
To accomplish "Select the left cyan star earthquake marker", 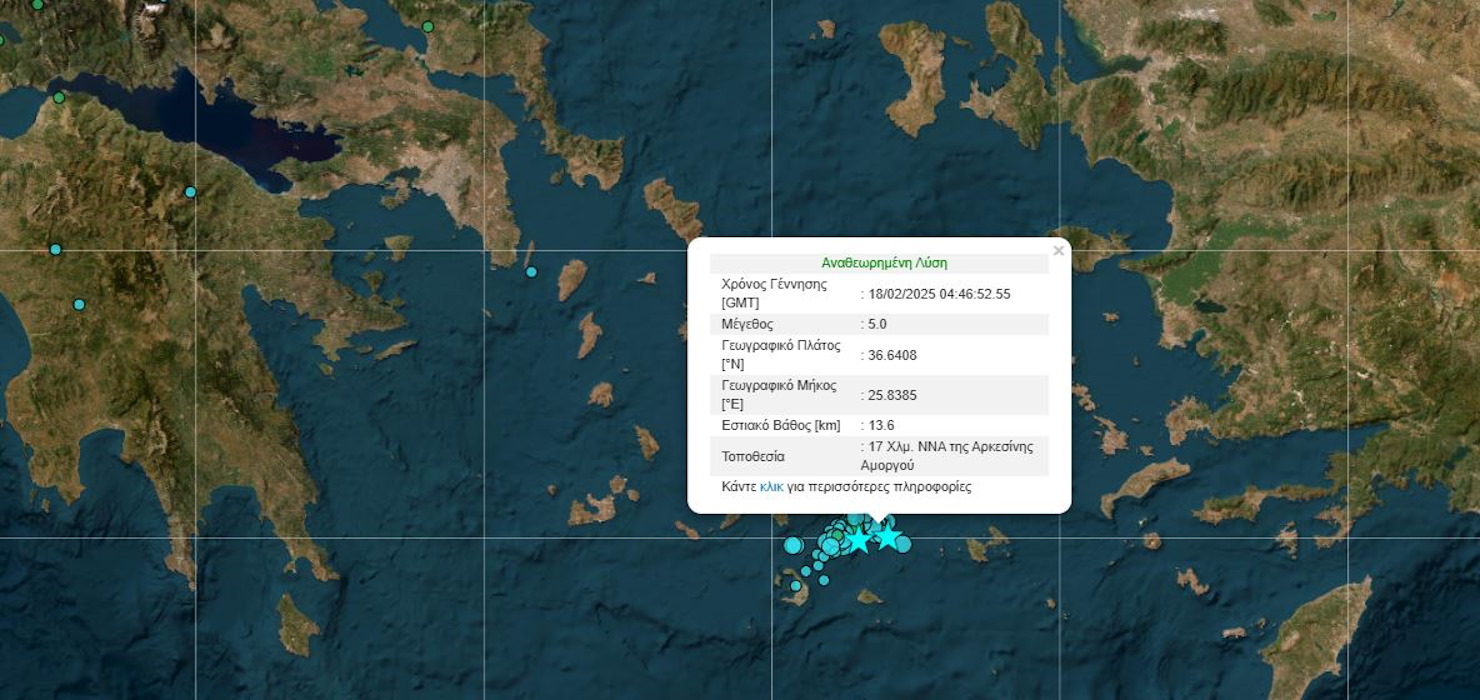I will (859, 540).
